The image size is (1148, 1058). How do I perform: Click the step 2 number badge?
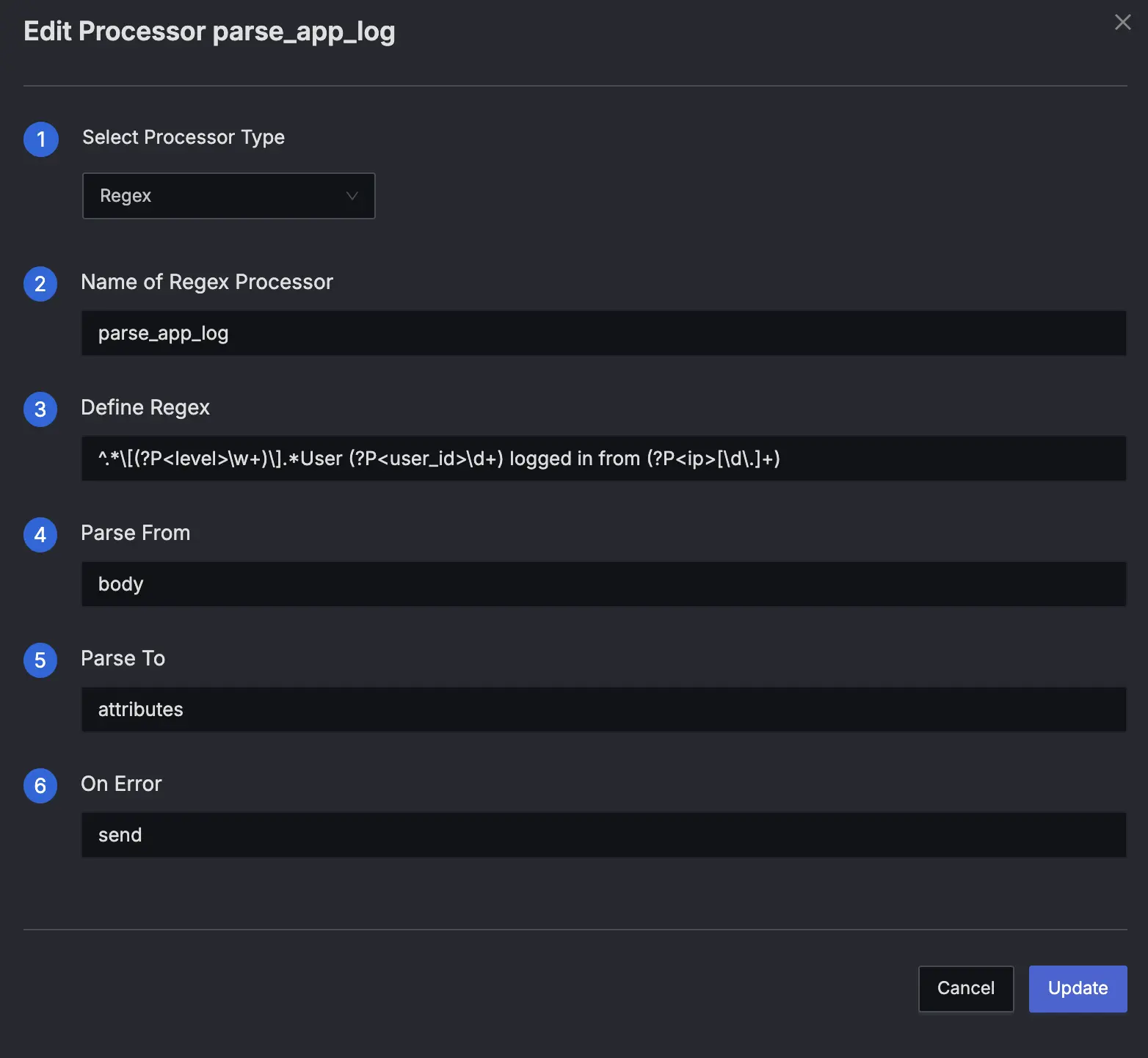tap(40, 284)
